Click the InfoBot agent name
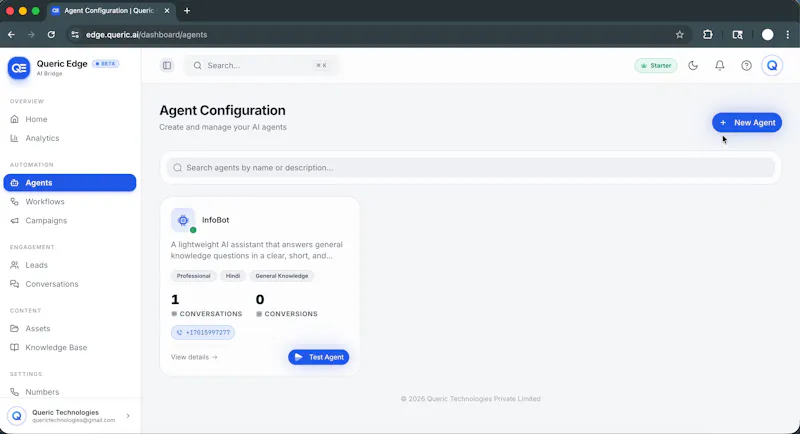 pyautogui.click(x=215, y=220)
